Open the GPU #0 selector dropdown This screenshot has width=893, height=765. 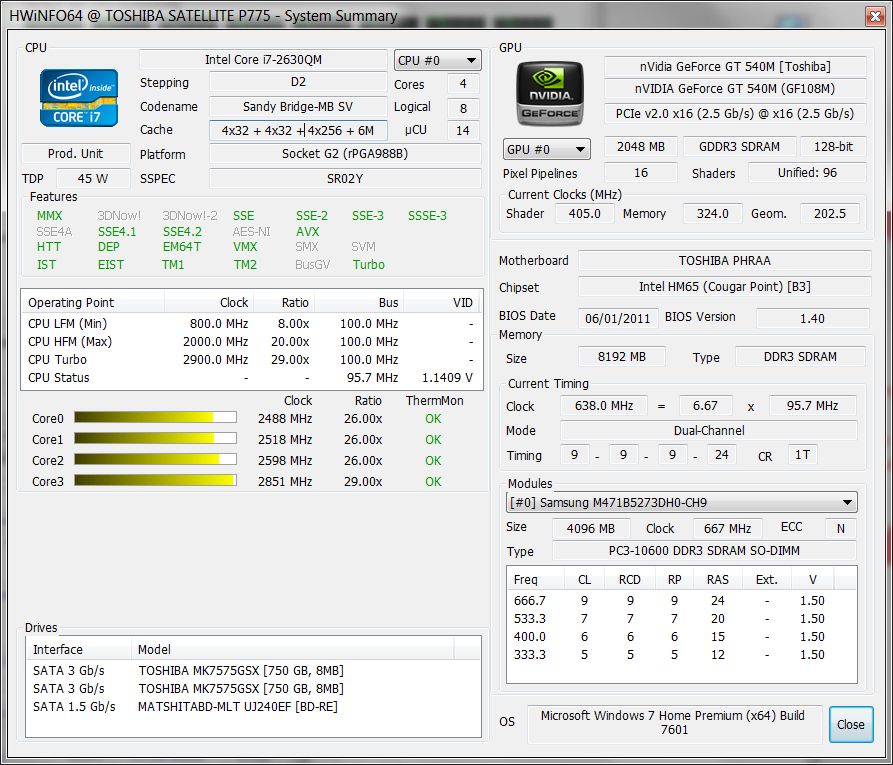pos(547,149)
